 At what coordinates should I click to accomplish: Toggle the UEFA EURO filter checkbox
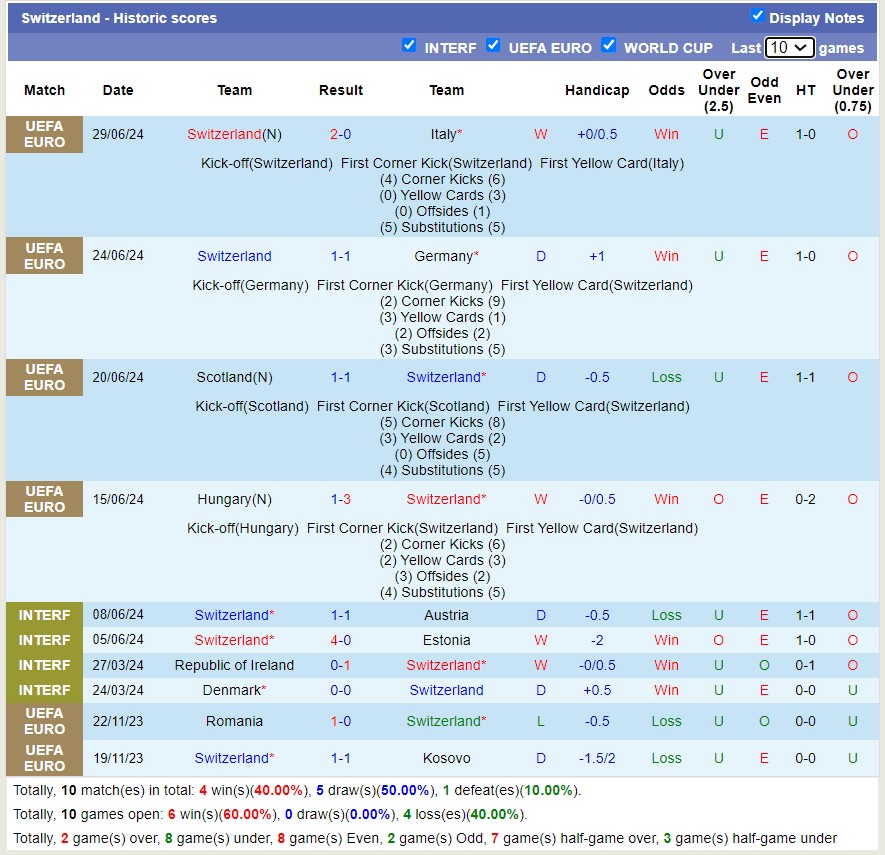point(493,45)
